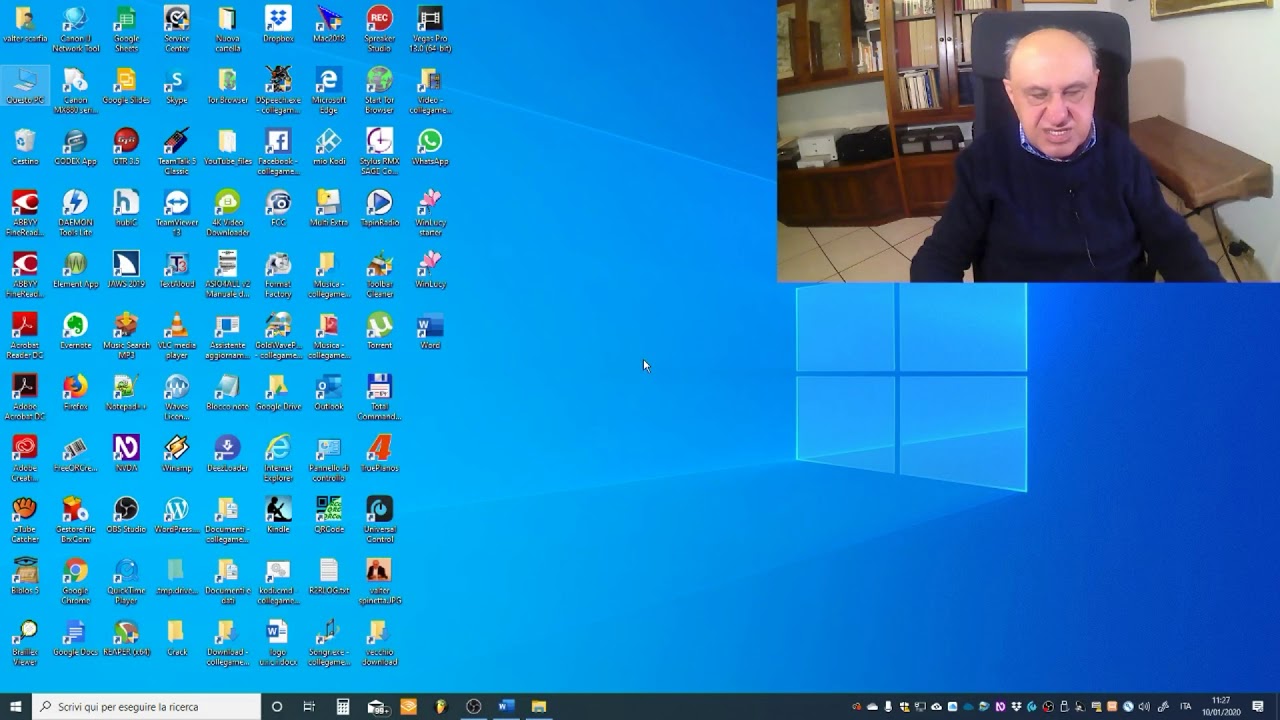Open the notification center icon
Viewport: 1280px width, 720px height.
point(1258,706)
